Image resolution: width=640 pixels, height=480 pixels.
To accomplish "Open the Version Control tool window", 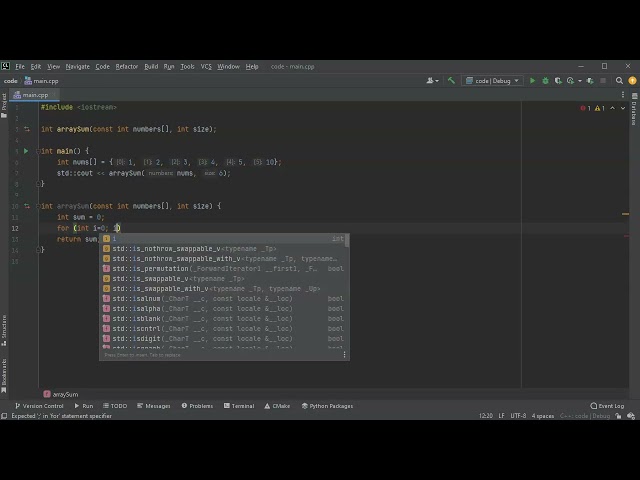I will coord(39,406).
